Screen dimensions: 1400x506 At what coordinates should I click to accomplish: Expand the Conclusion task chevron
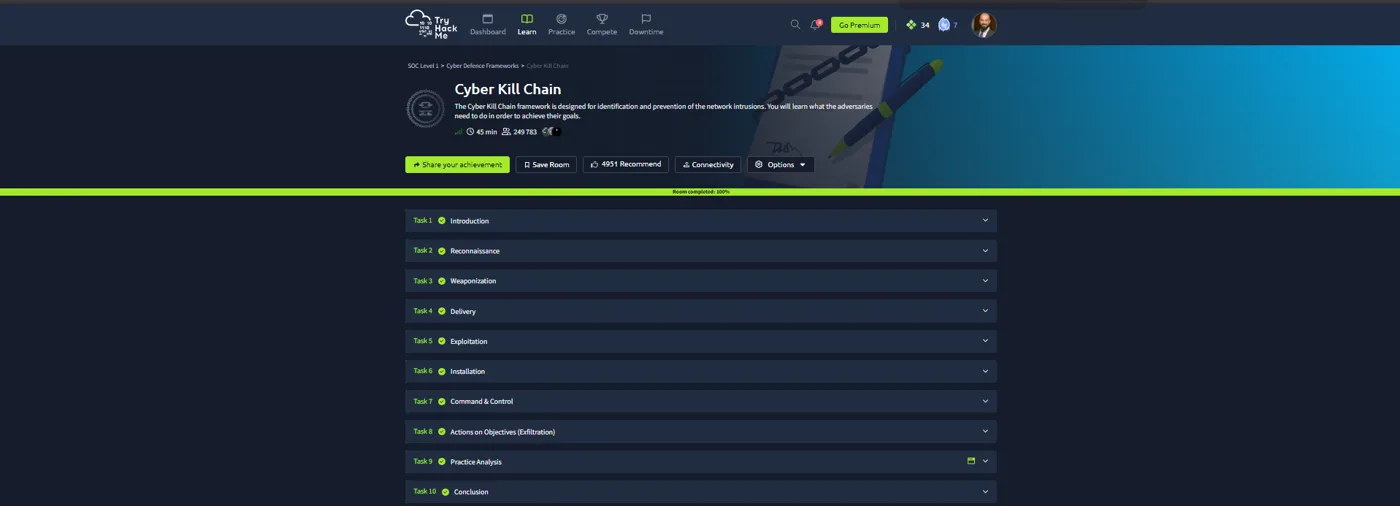[985, 491]
